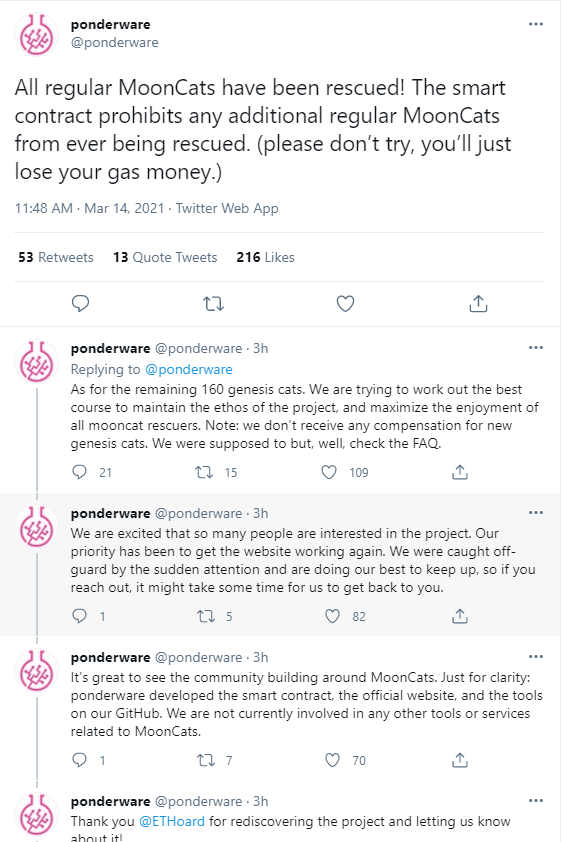Like the main tweet with the heart icon

pos(345,303)
